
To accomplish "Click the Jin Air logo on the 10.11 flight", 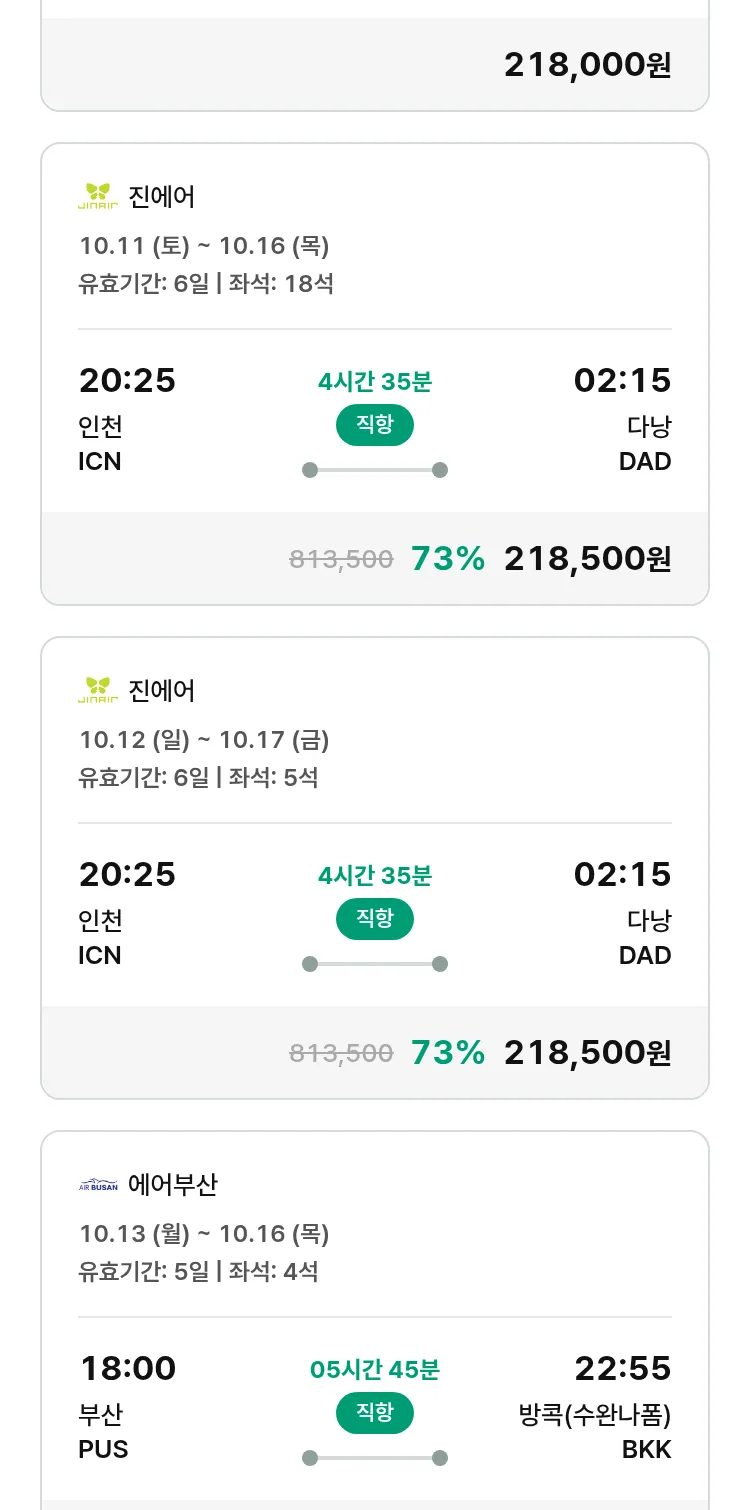I will [98, 195].
